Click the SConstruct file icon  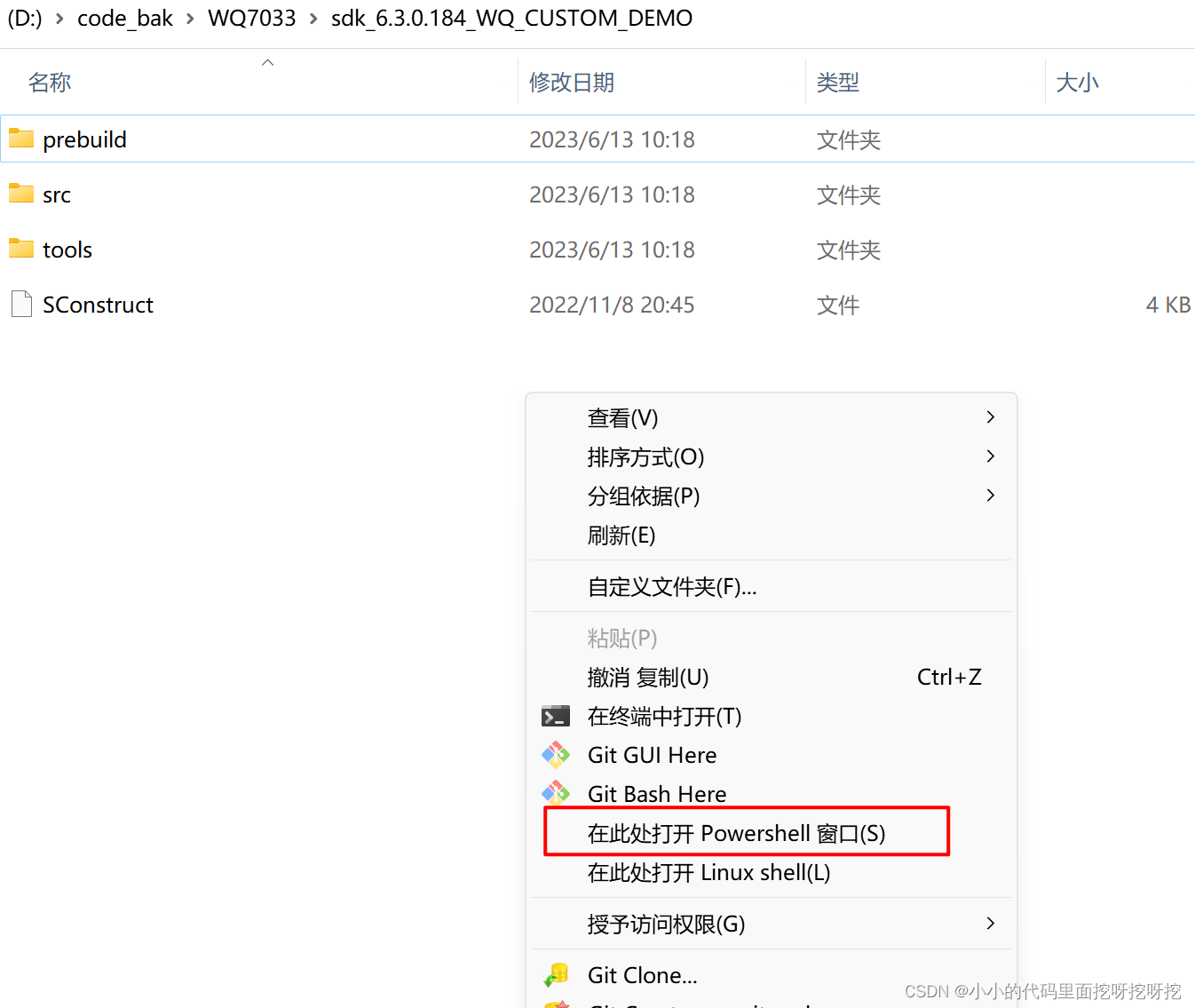pyautogui.click(x=21, y=304)
